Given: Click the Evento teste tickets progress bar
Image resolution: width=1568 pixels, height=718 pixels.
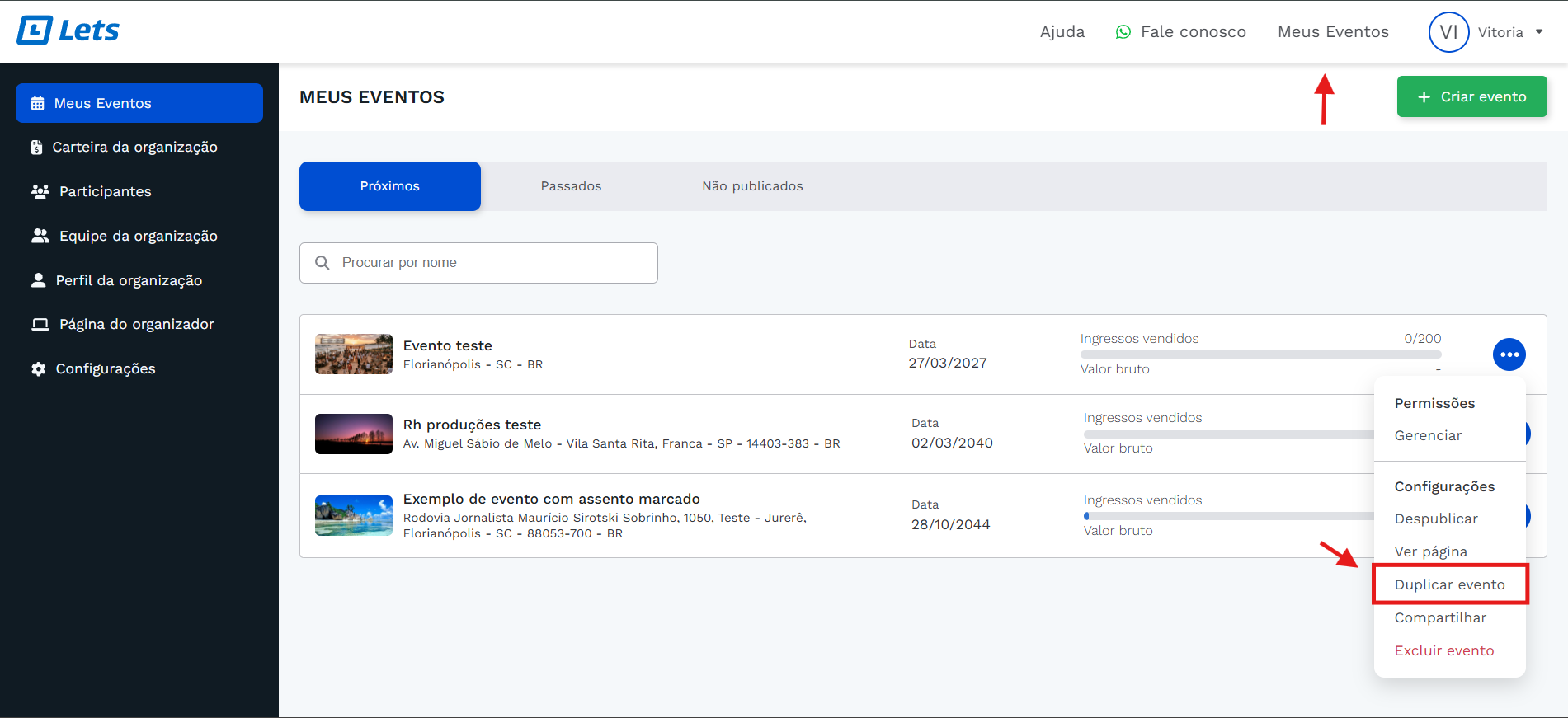Looking at the screenshot, I should click(1260, 354).
